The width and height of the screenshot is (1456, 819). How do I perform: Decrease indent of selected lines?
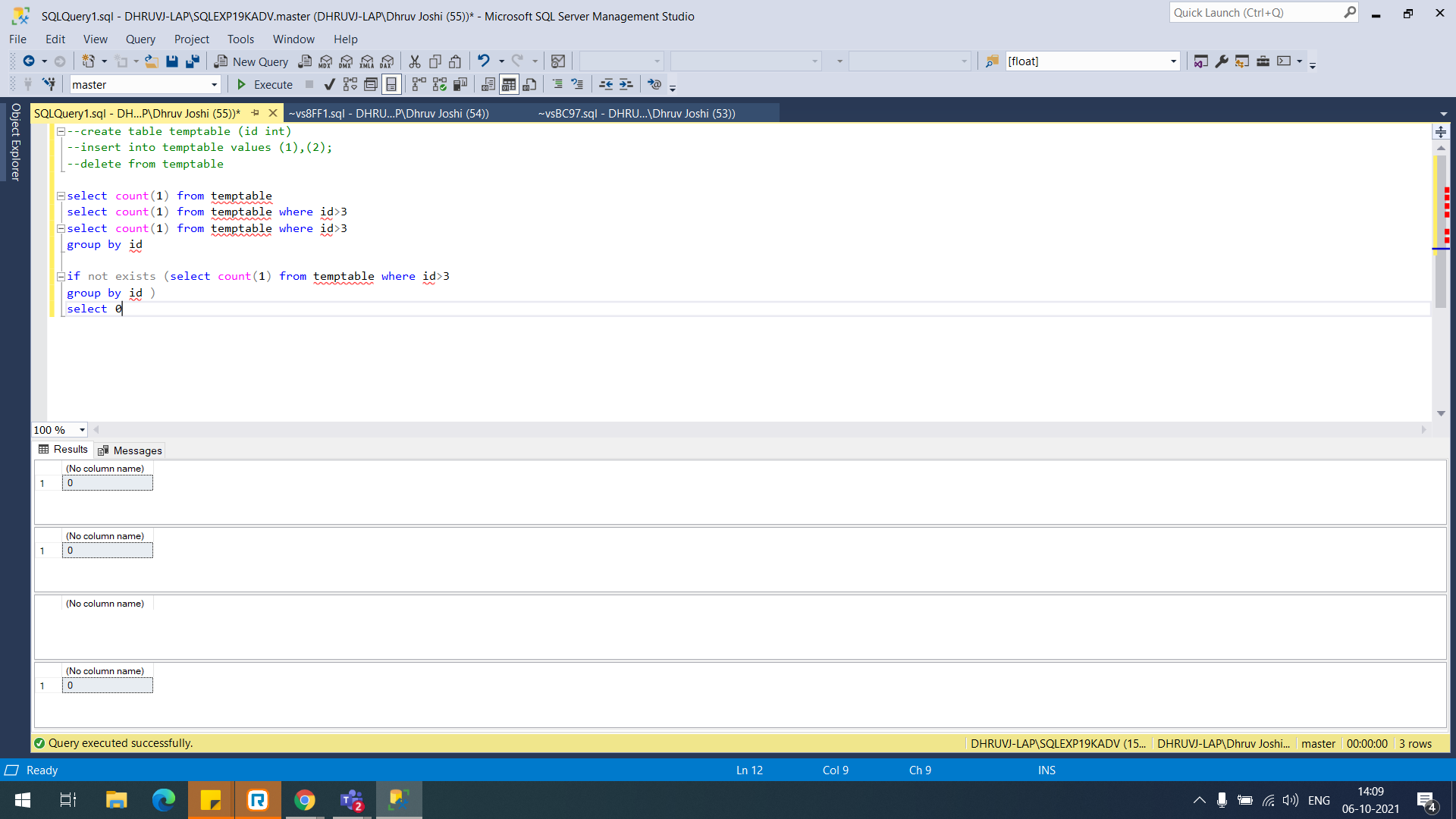(x=606, y=84)
